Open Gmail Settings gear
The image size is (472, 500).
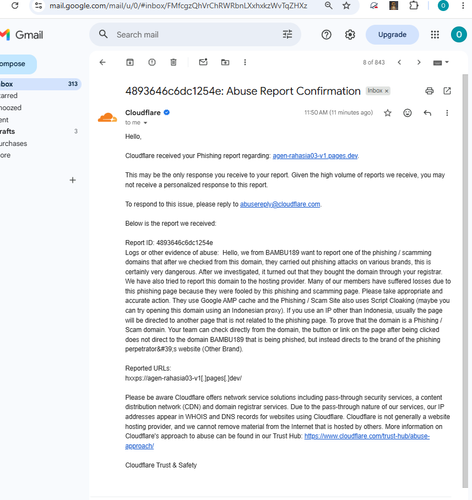[350, 34]
